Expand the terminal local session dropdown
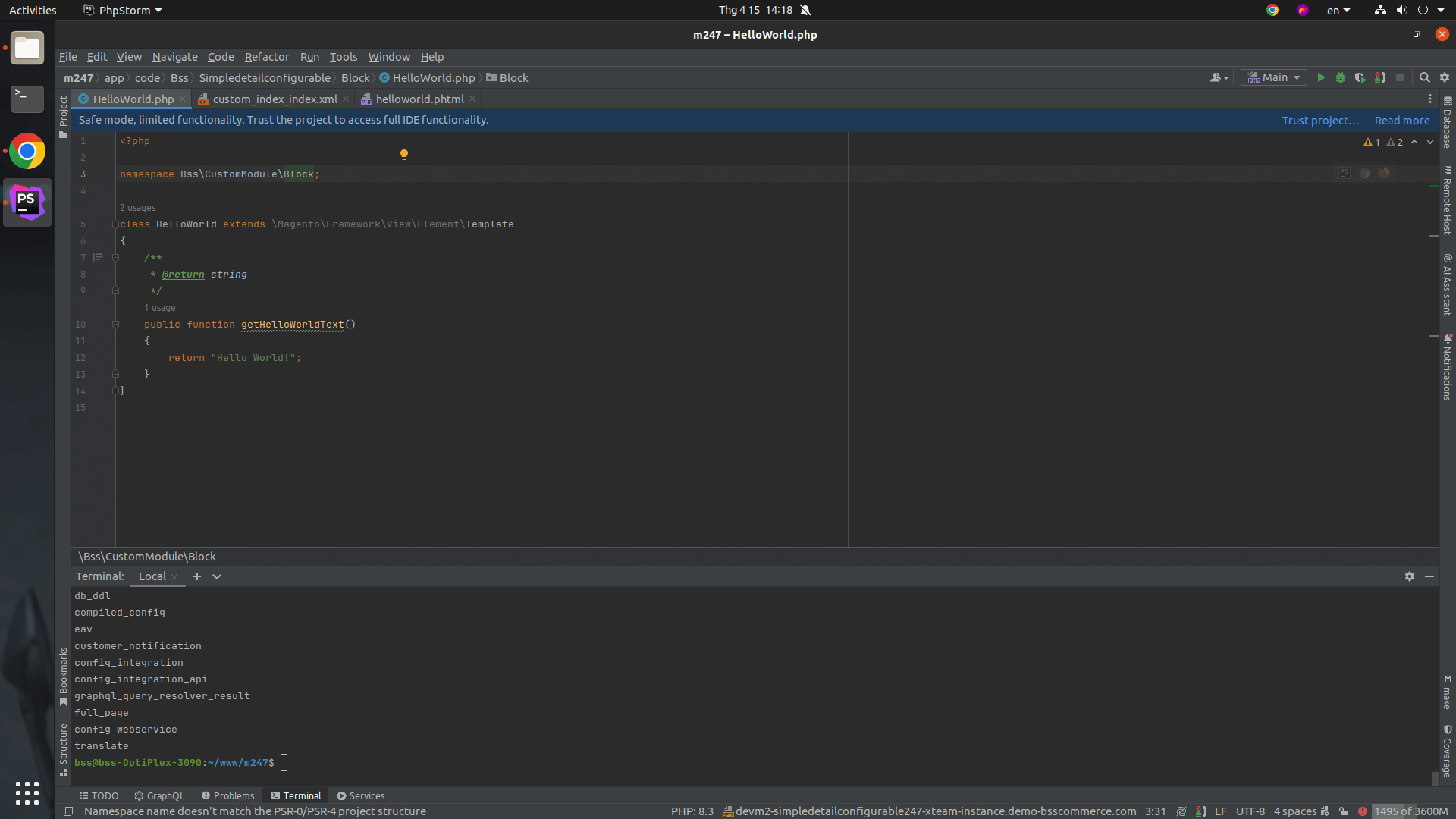 coord(217,576)
